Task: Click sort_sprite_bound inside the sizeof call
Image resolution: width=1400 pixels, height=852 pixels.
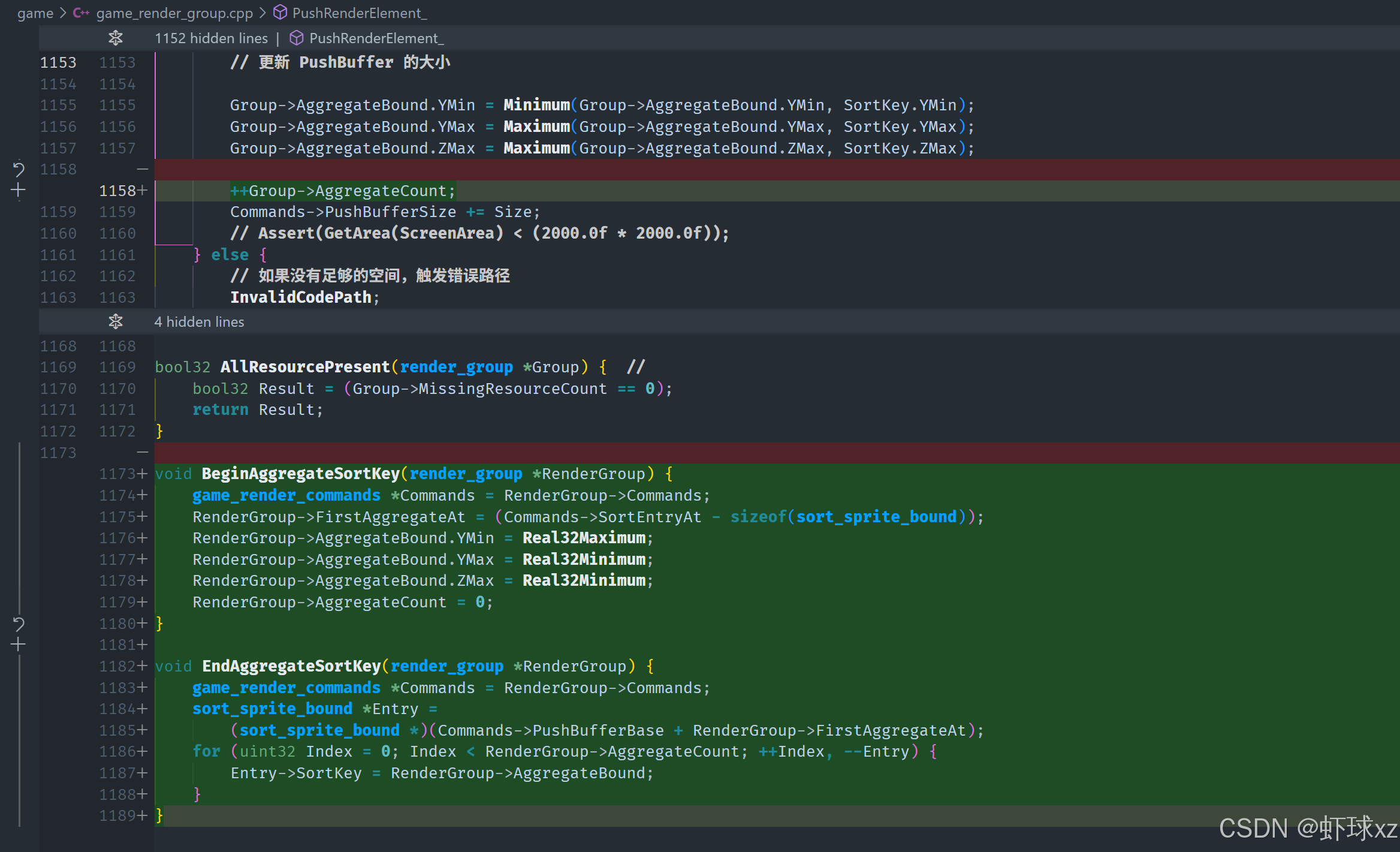Action: [x=876, y=517]
